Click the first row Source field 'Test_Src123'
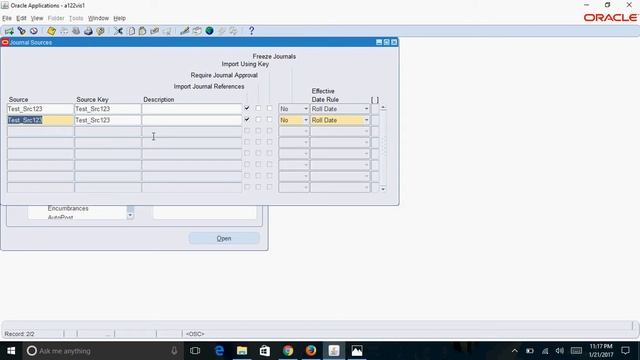Viewport: 640px width, 360px height. click(x=40, y=109)
